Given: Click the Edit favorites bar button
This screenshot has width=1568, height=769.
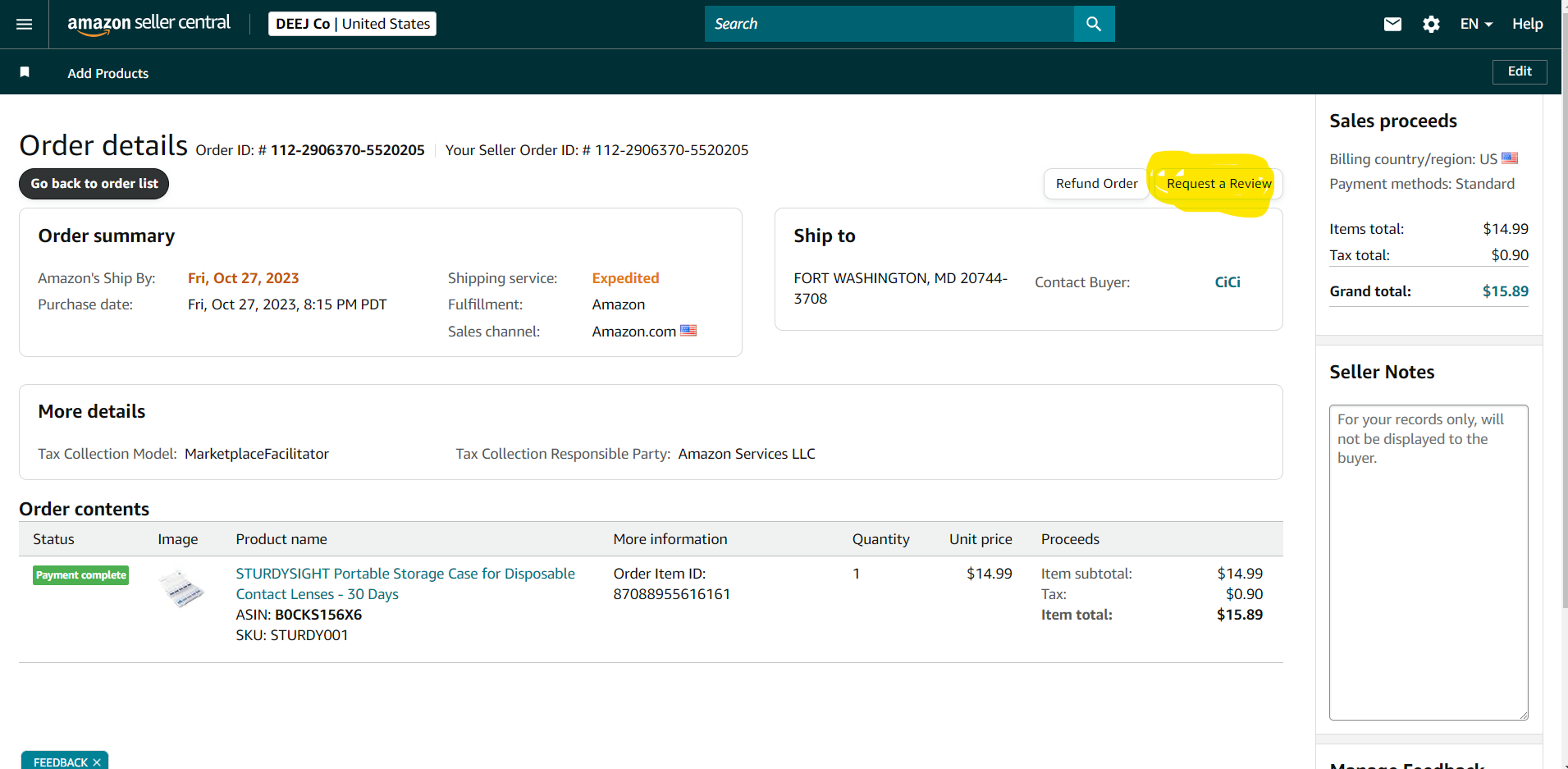Looking at the screenshot, I should pyautogui.click(x=1519, y=71).
